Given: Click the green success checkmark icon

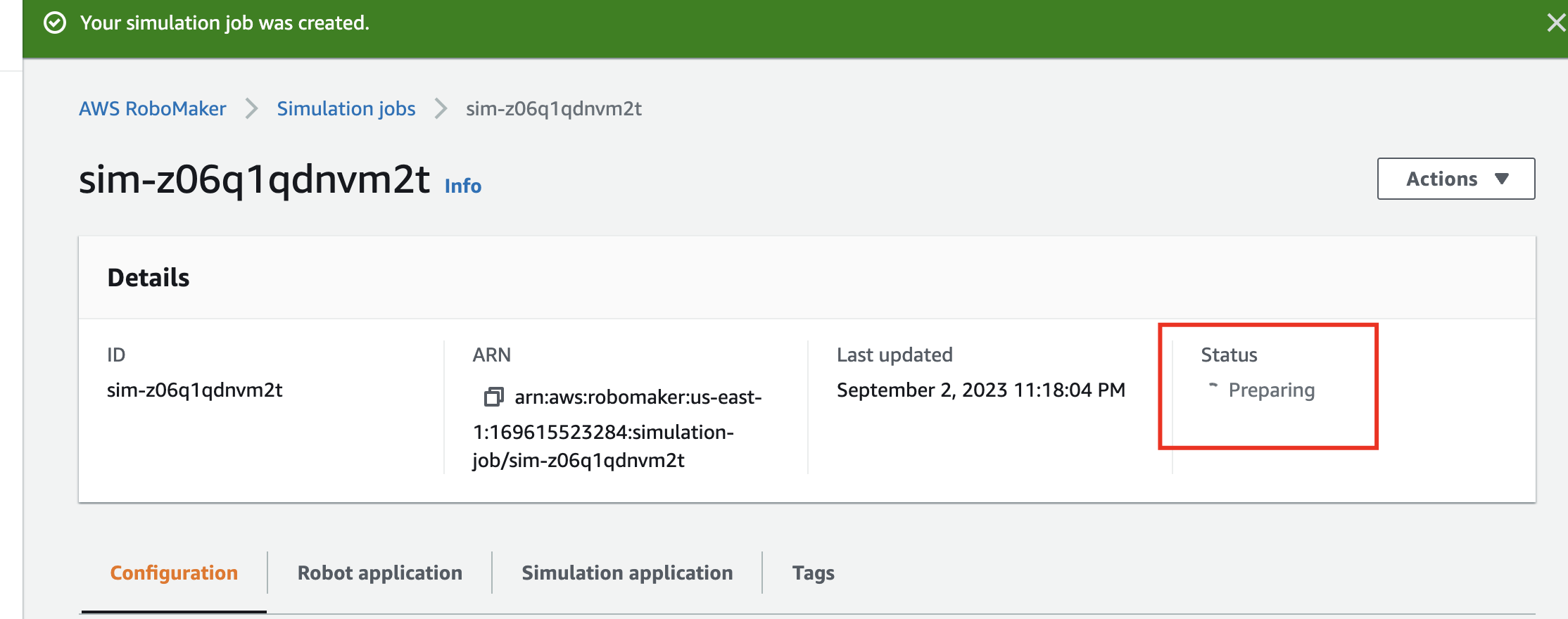Looking at the screenshot, I should (55, 23).
